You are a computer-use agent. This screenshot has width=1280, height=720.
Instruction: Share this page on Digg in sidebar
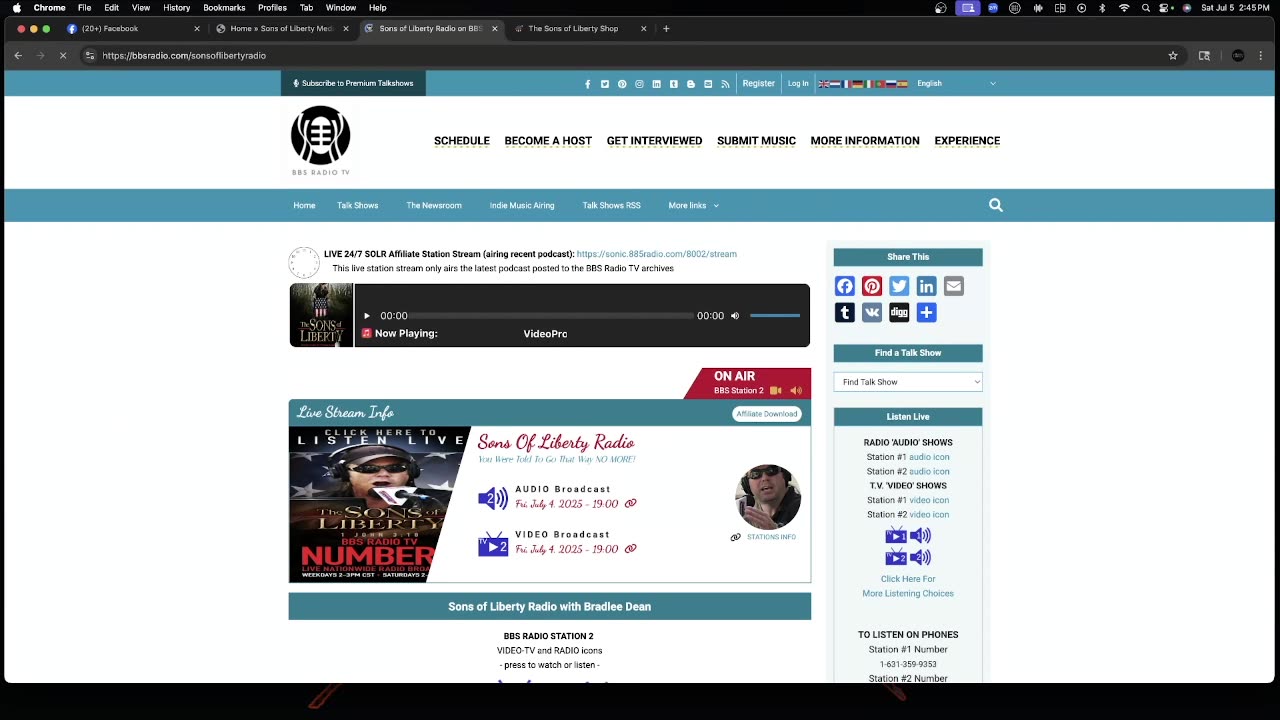(899, 313)
